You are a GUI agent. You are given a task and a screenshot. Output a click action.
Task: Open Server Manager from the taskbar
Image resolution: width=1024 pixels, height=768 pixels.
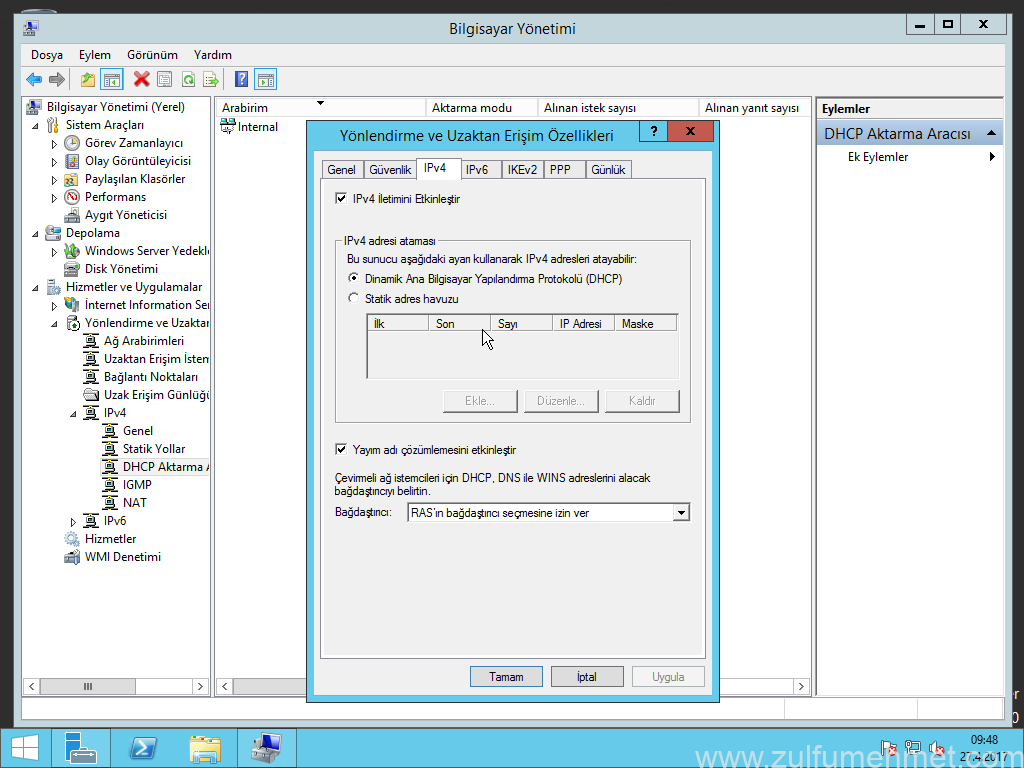click(x=81, y=747)
